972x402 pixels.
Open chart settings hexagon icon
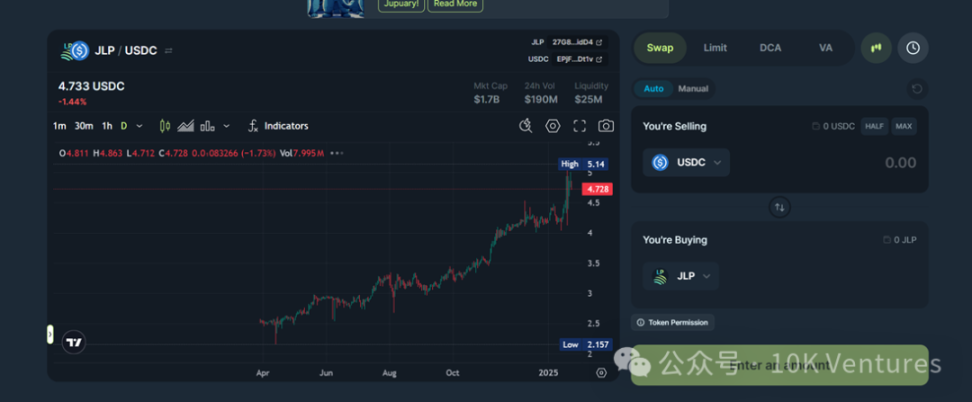pos(552,126)
